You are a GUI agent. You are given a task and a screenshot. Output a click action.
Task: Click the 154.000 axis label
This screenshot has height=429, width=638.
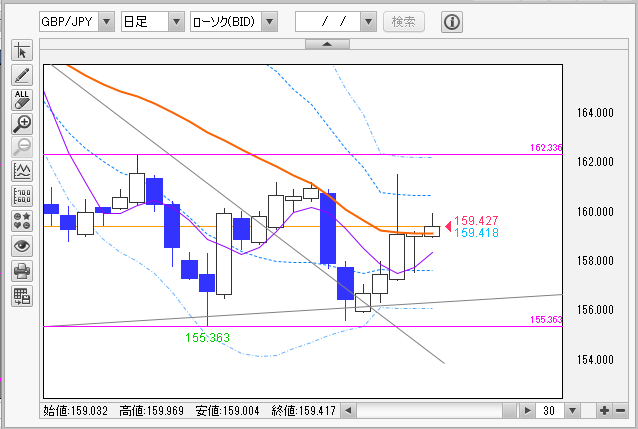(595, 360)
